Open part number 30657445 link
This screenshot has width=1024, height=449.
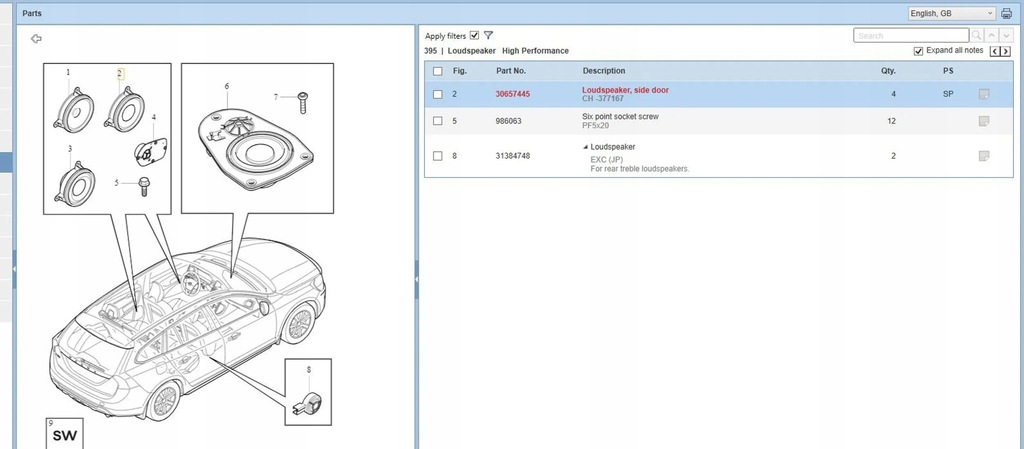(513, 94)
